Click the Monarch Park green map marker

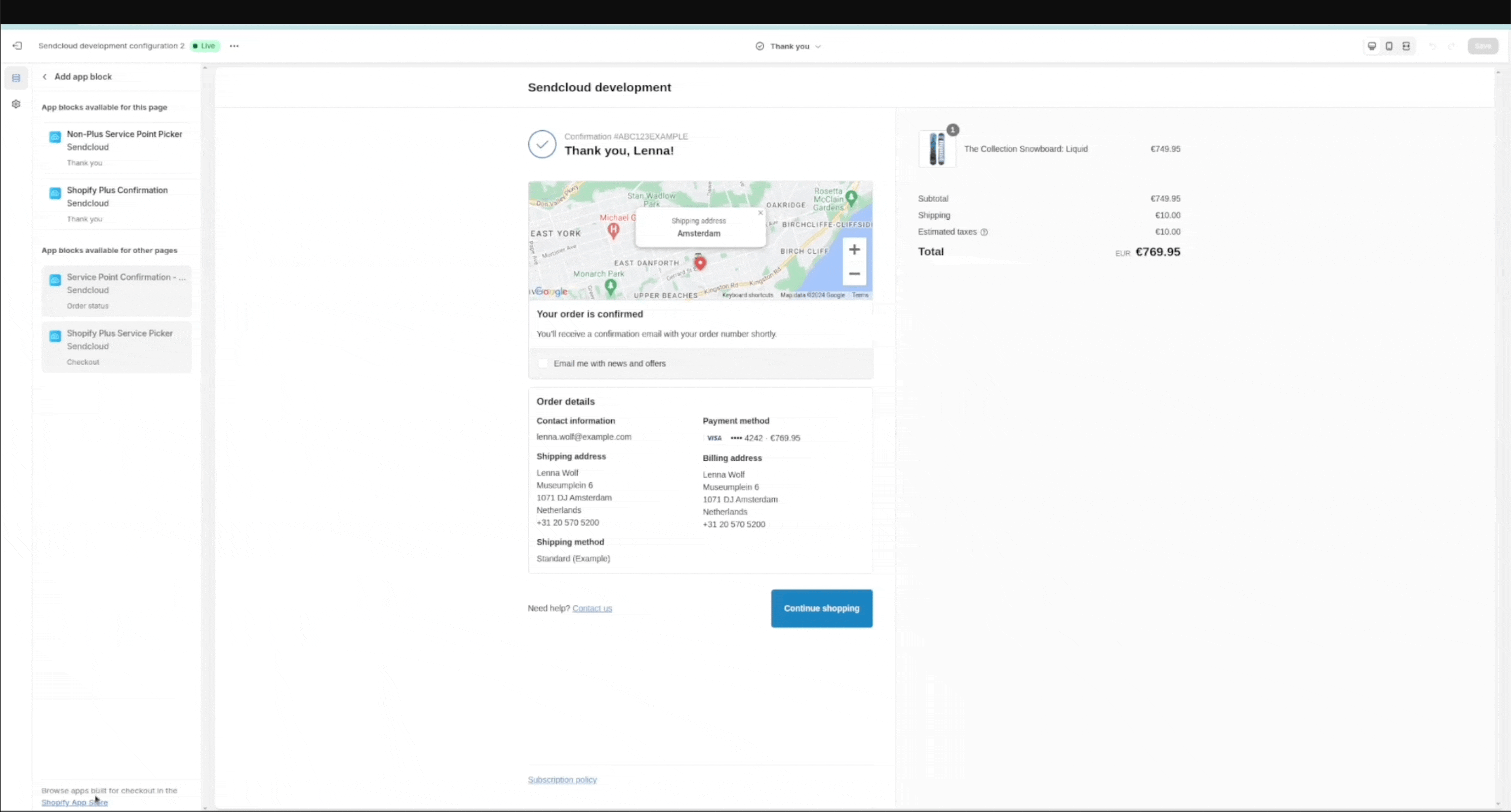click(x=611, y=287)
